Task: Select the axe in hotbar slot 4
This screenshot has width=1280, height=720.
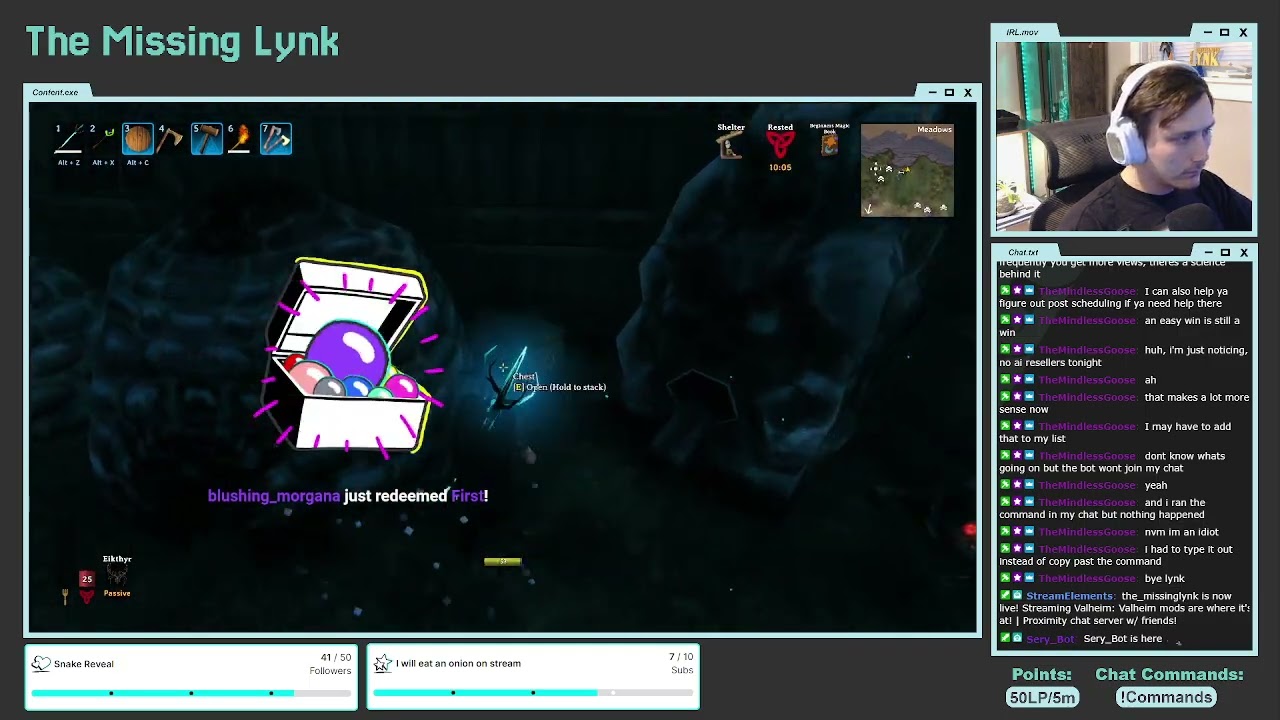Action: point(172,139)
